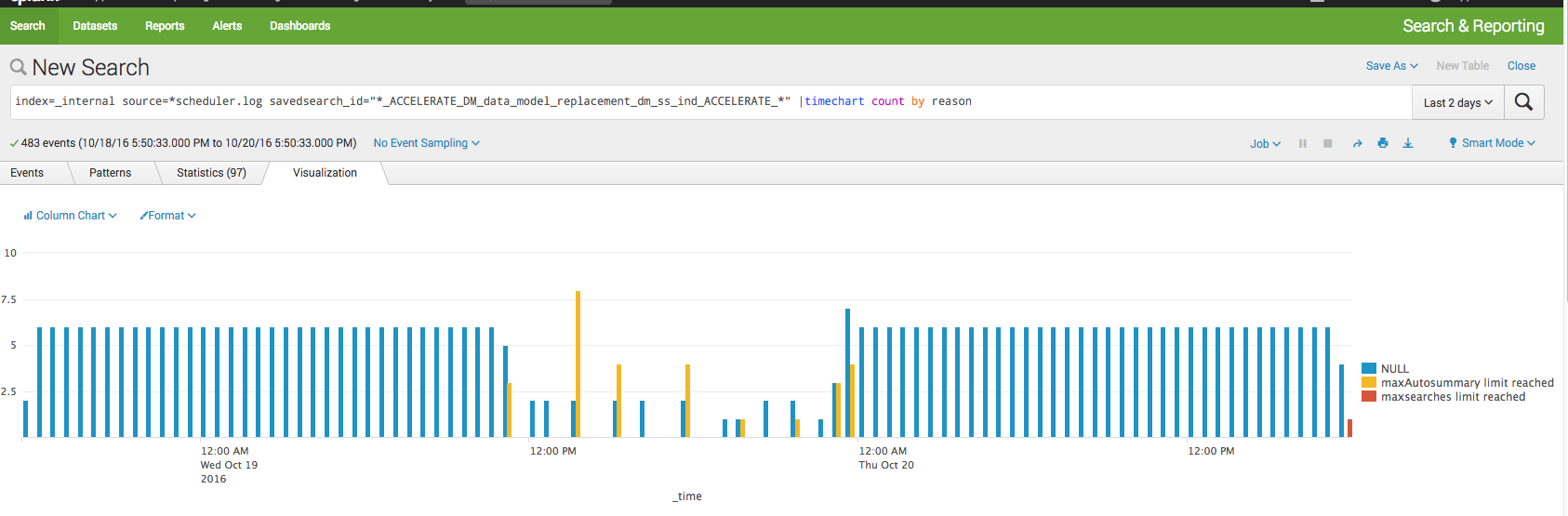1568x516 pixels.
Task: Open the Last 2 days time picker
Action: [x=1457, y=102]
